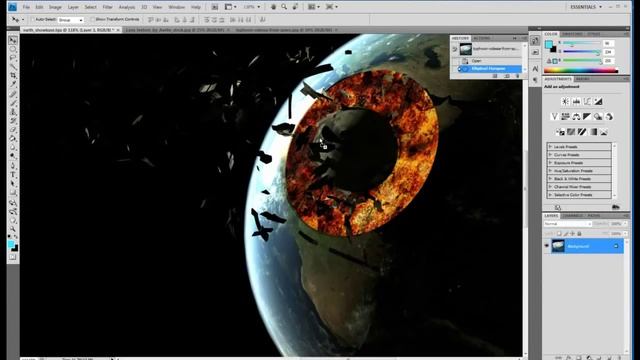Switch to the Masks tab
This screenshot has height=360, width=640.
[582, 79]
